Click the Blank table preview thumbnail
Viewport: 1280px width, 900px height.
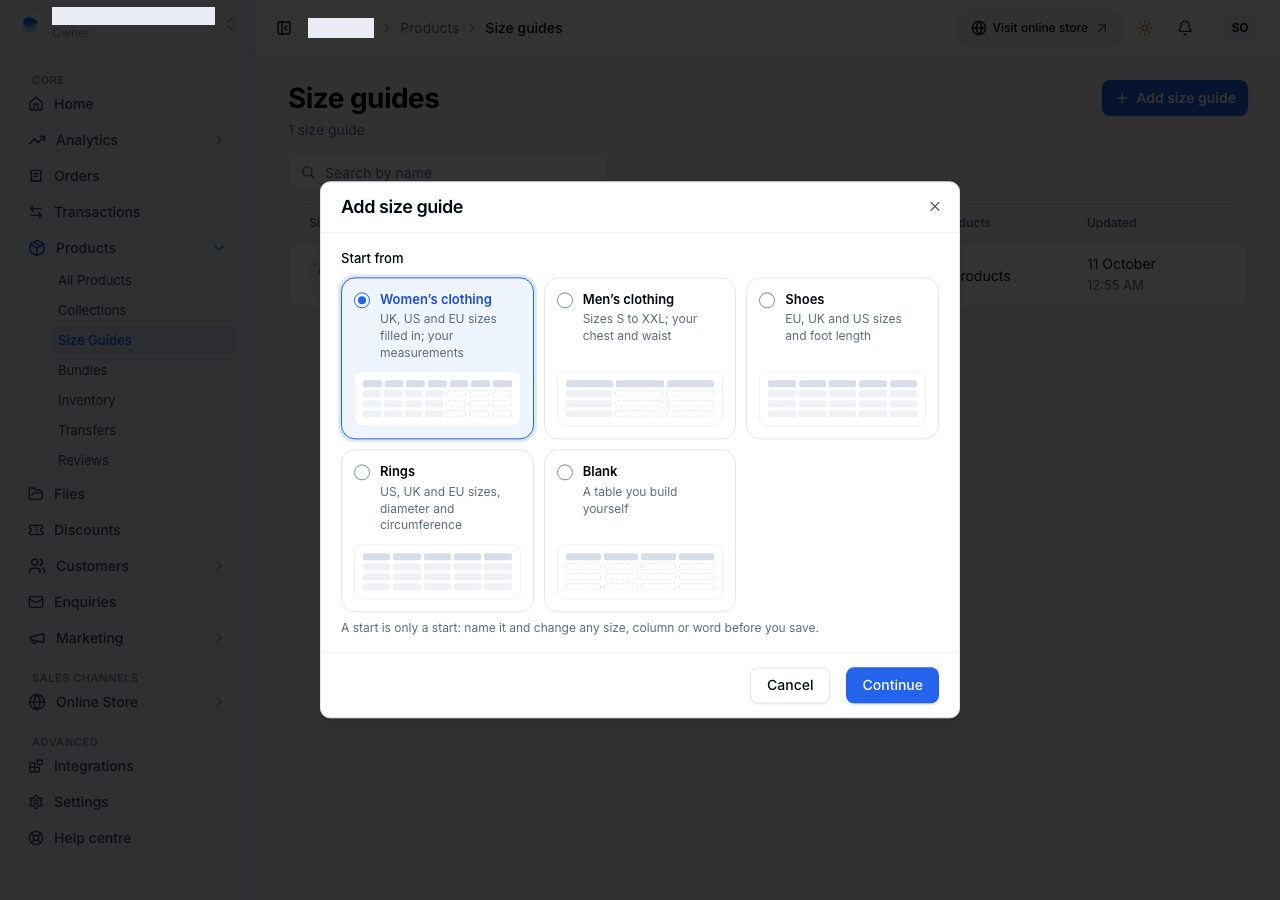point(640,571)
